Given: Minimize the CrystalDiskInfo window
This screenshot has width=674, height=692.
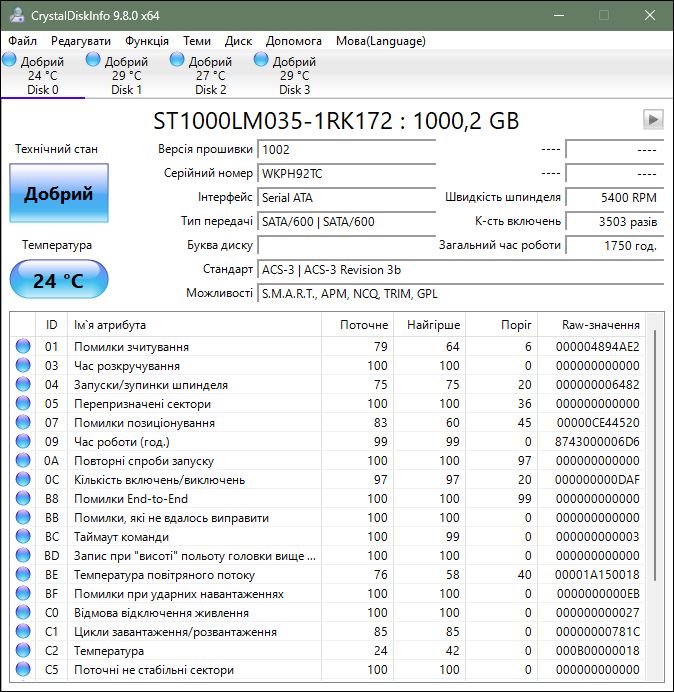Looking at the screenshot, I should click(x=559, y=15).
